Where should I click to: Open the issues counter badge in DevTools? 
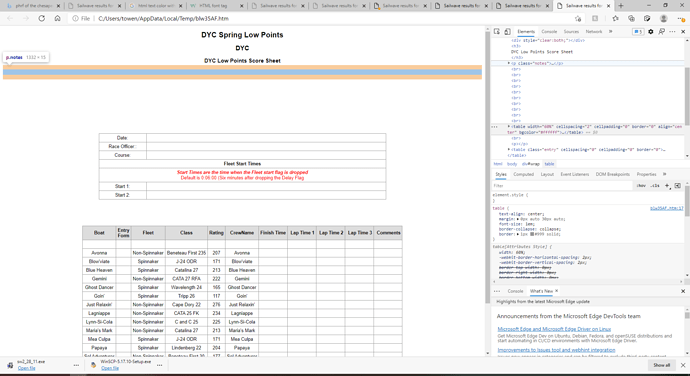coord(638,32)
